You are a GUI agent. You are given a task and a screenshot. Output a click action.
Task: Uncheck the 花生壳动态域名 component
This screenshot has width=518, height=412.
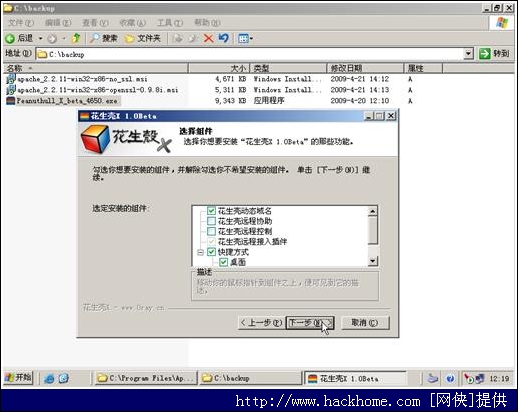211,211
